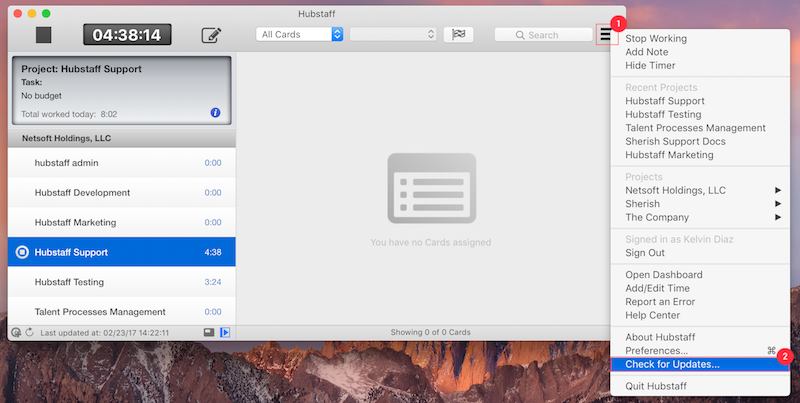Click the 'Total worked today: 8:02' text
The width and height of the screenshot is (800, 403).
69,114
